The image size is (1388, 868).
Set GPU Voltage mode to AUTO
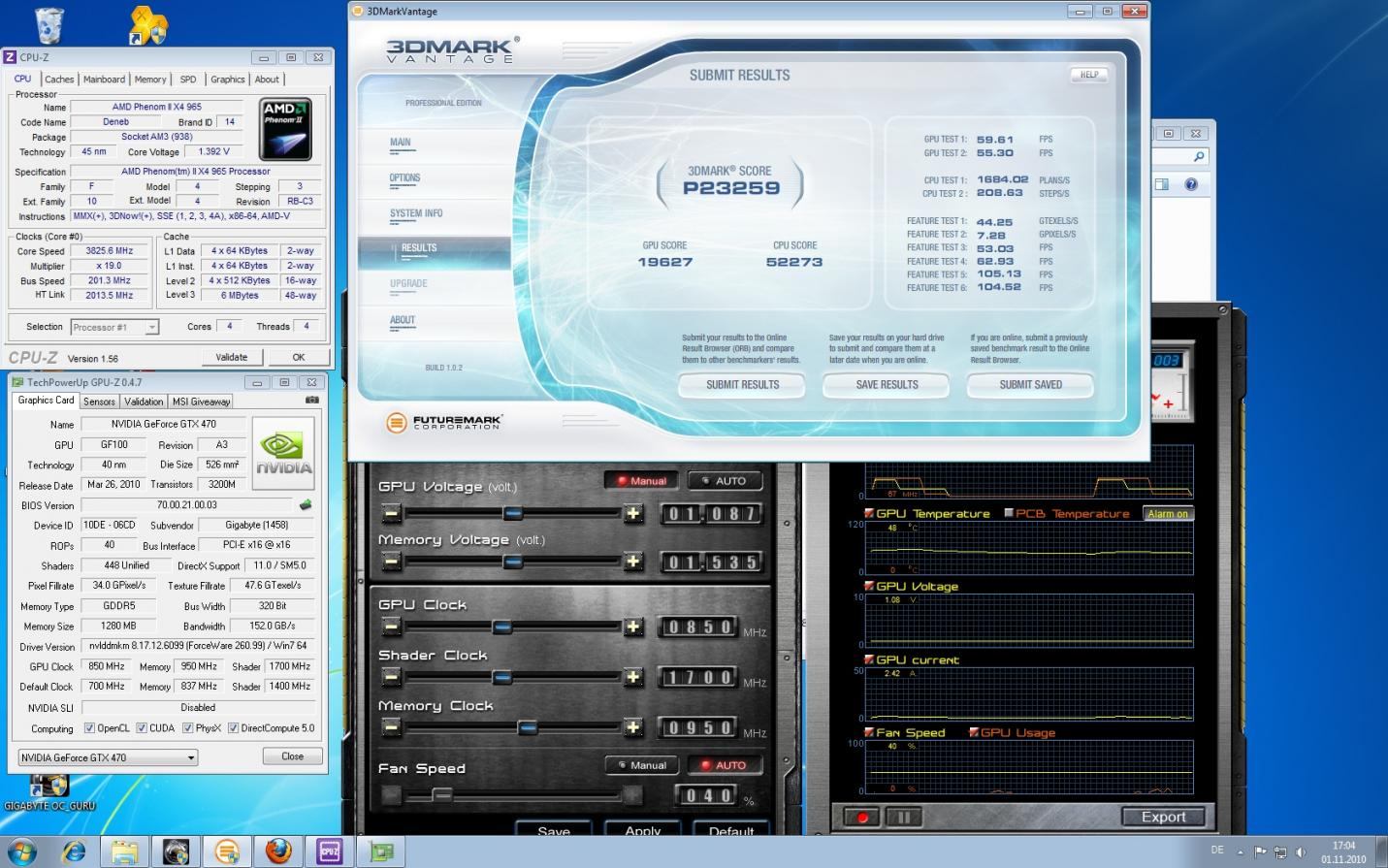point(725,480)
